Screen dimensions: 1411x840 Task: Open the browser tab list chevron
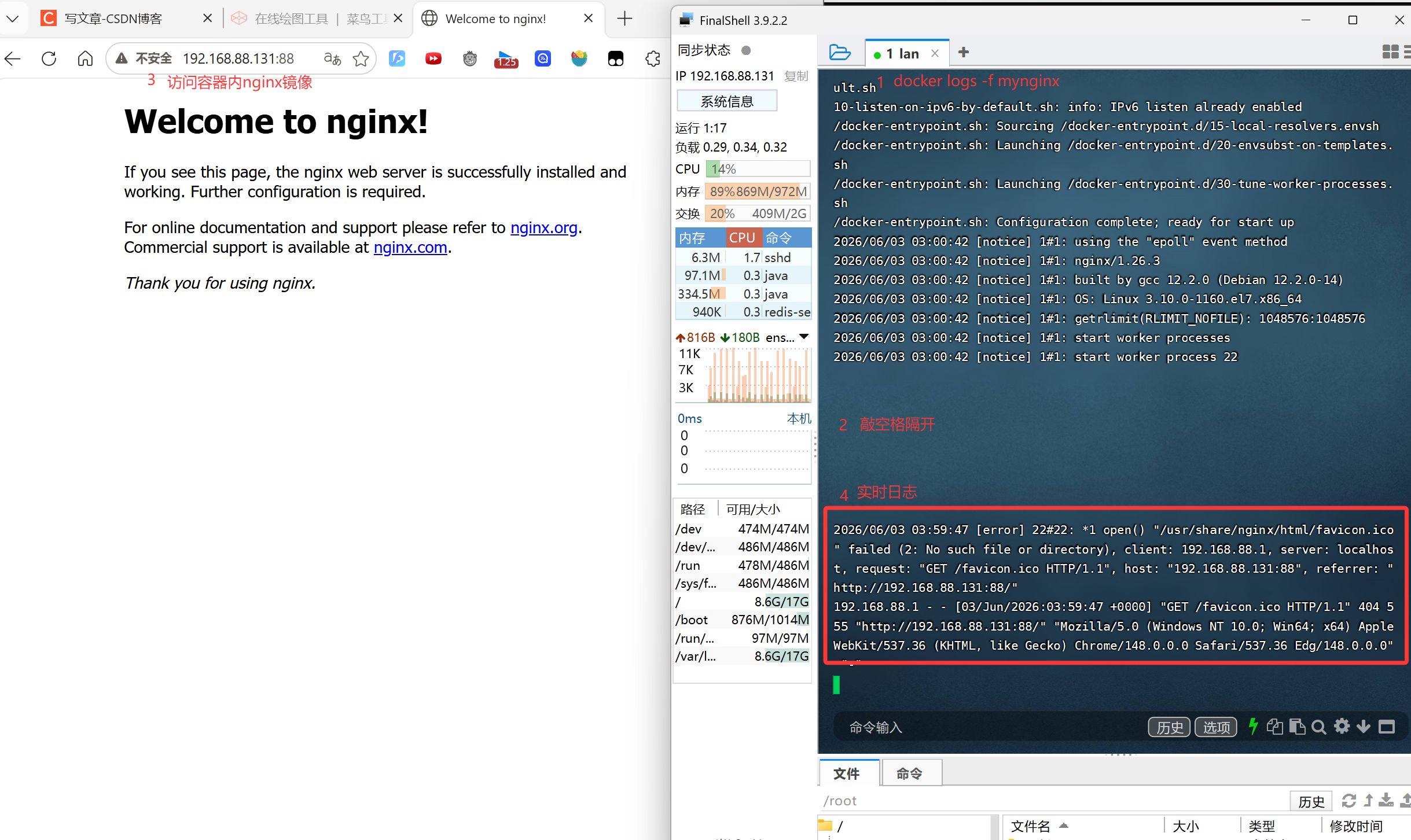(12, 19)
